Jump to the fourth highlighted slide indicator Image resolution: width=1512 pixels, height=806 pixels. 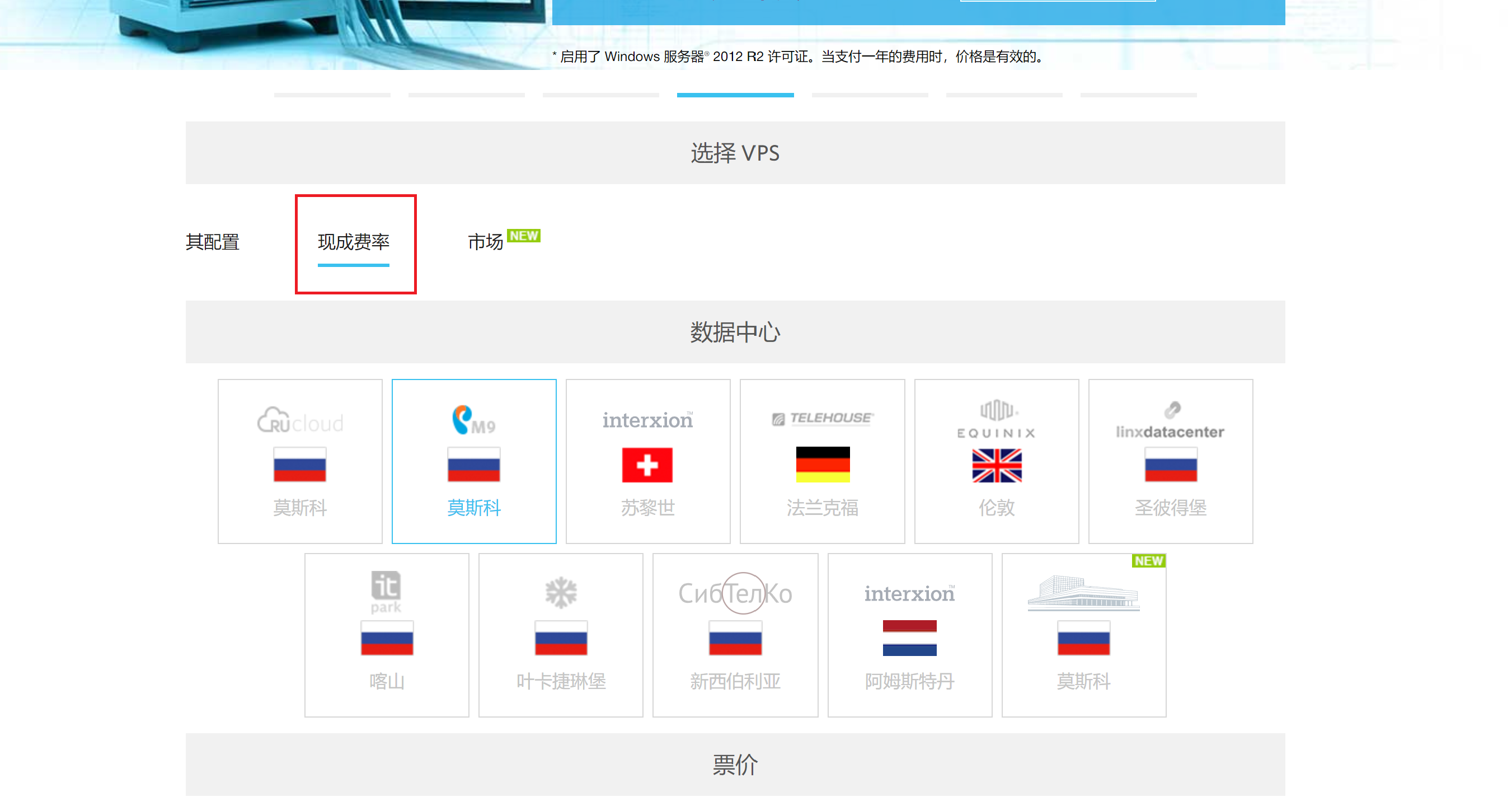(735, 95)
